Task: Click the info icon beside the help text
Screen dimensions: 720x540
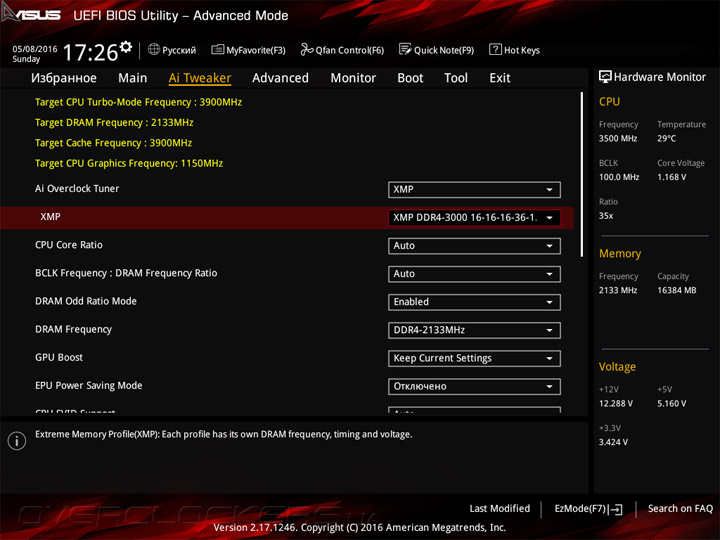Action: coord(17,441)
